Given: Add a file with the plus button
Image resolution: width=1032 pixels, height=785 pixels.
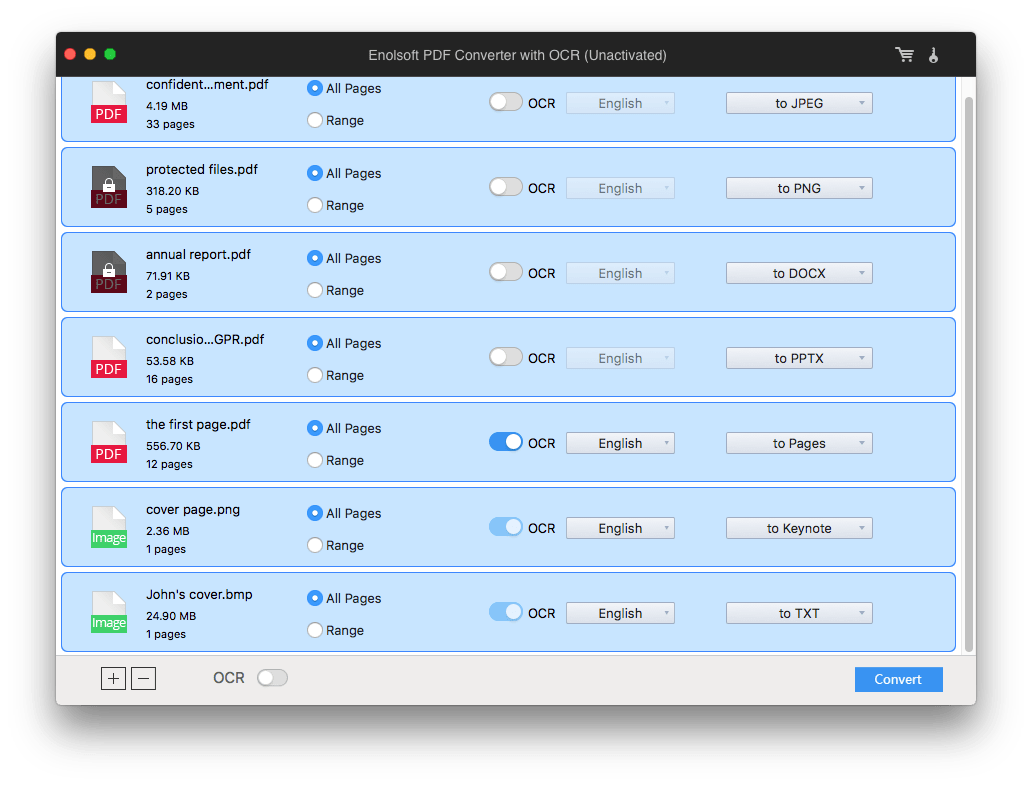Looking at the screenshot, I should (x=113, y=678).
